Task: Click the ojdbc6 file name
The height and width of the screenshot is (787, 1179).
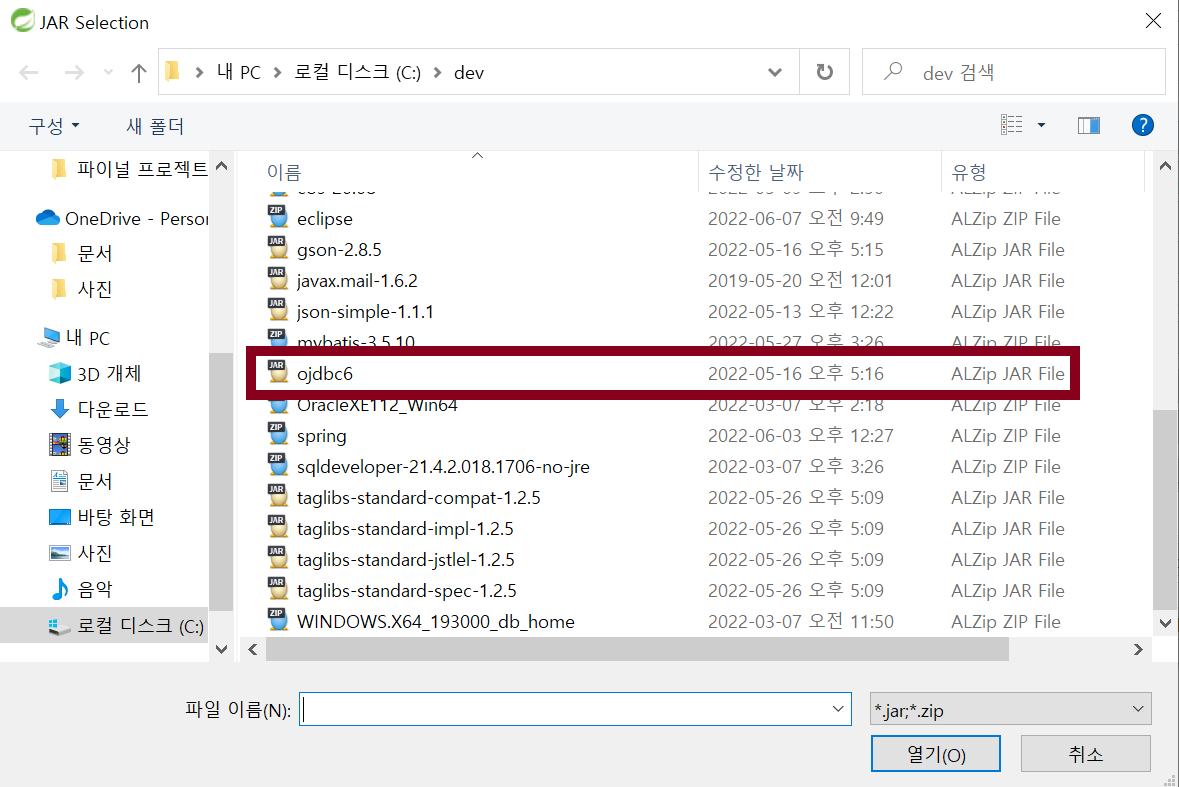Action: [325, 374]
